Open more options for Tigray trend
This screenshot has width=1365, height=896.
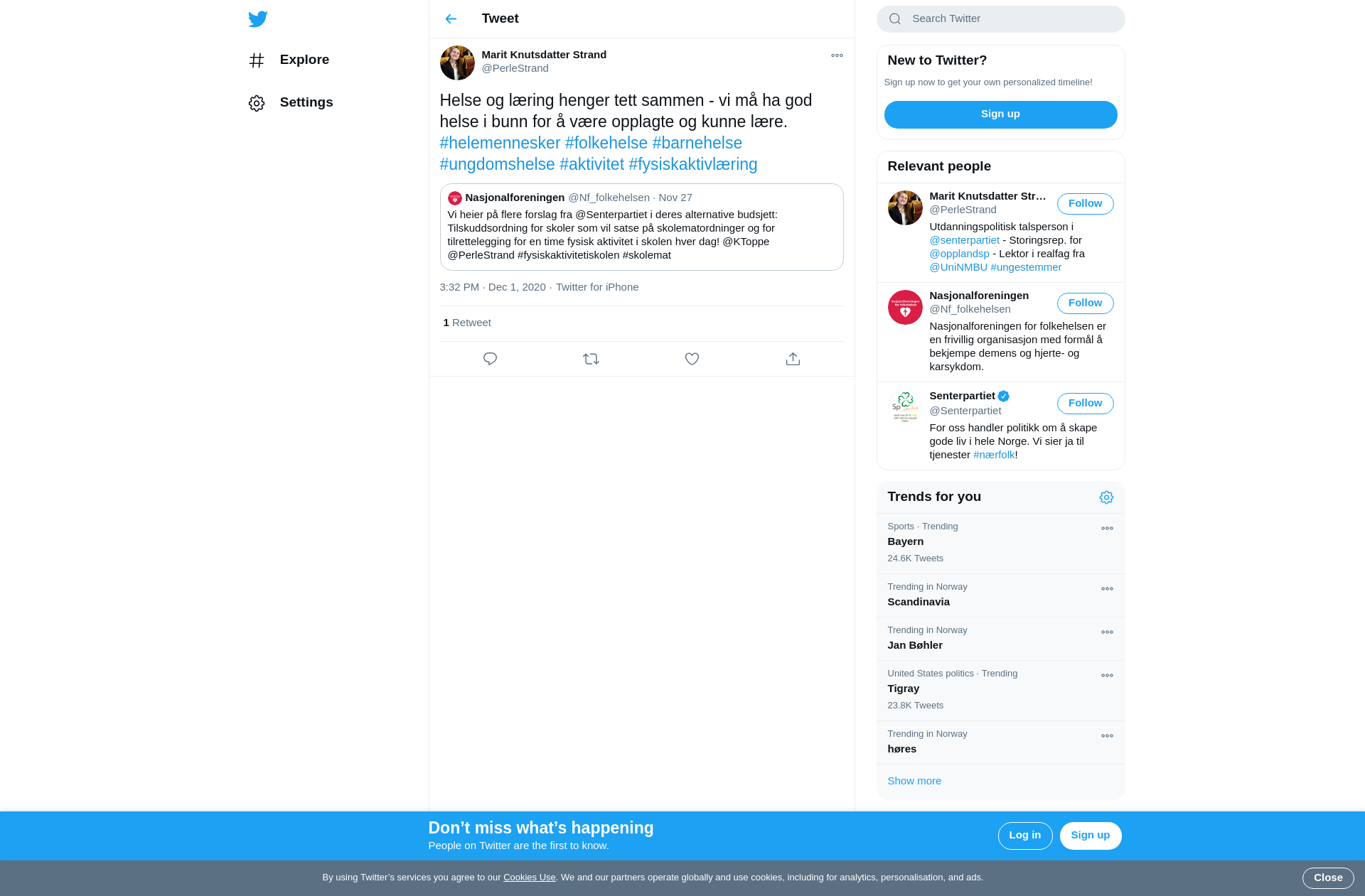pyautogui.click(x=1107, y=676)
